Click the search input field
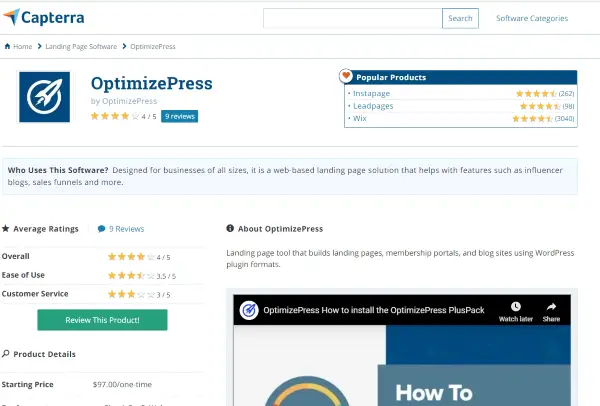 click(x=352, y=18)
